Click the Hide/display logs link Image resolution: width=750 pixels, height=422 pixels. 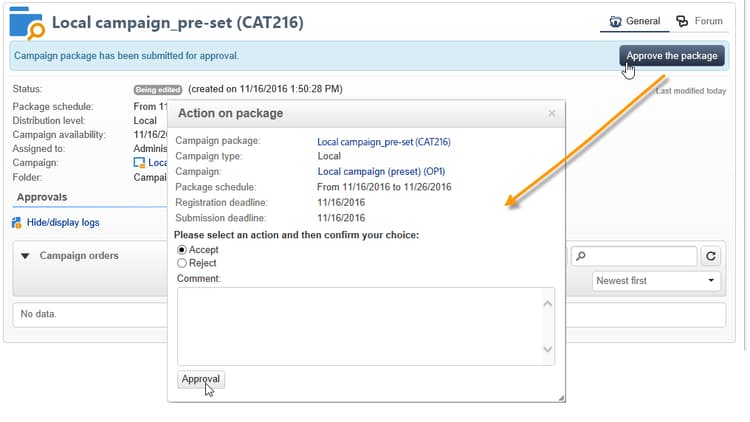62,222
